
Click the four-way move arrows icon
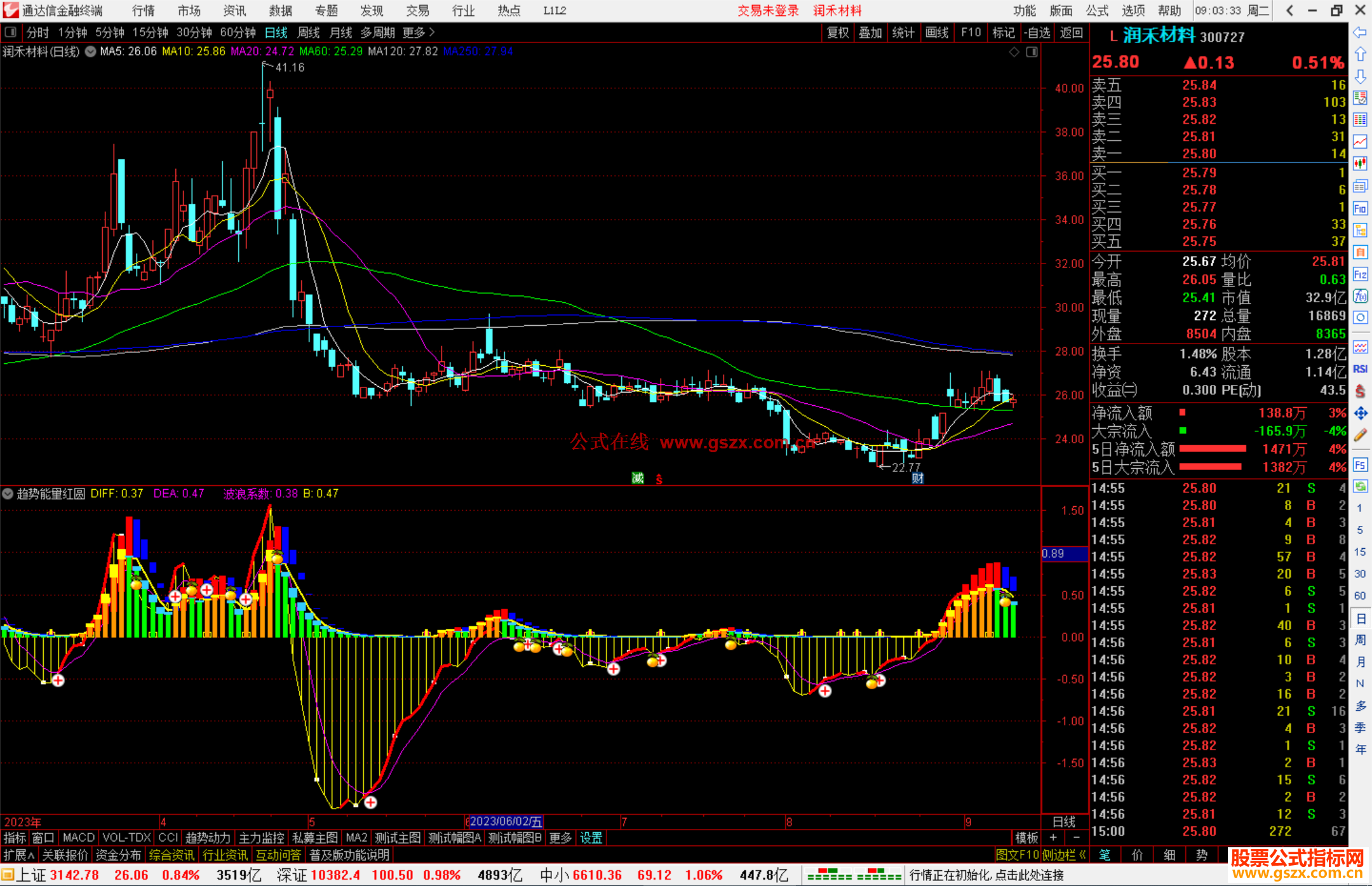[x=1360, y=413]
